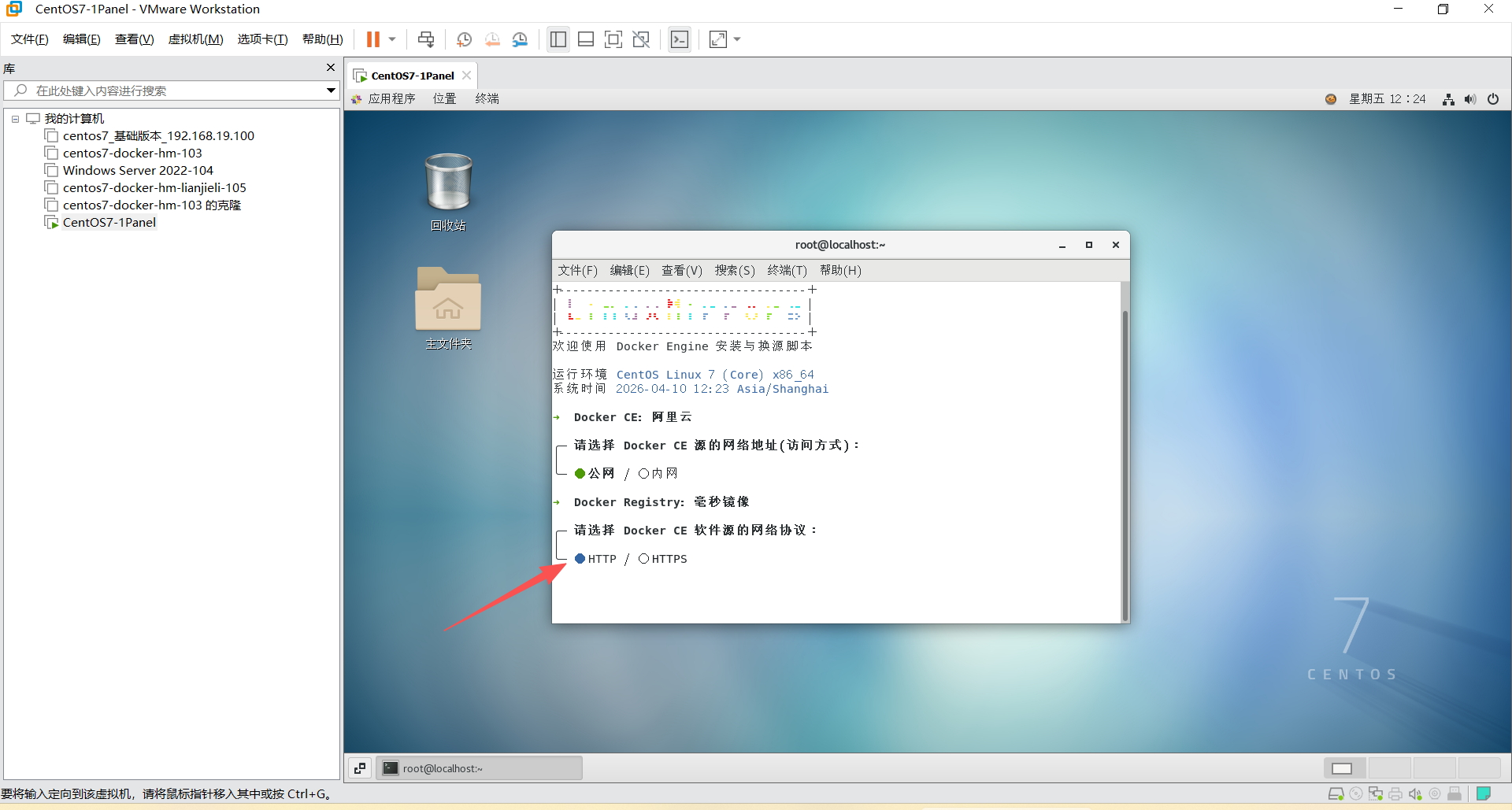Viewport: 1512px width, 810px height.
Task: Click the root@localhost:~ taskbar button
Action: pyautogui.click(x=479, y=768)
